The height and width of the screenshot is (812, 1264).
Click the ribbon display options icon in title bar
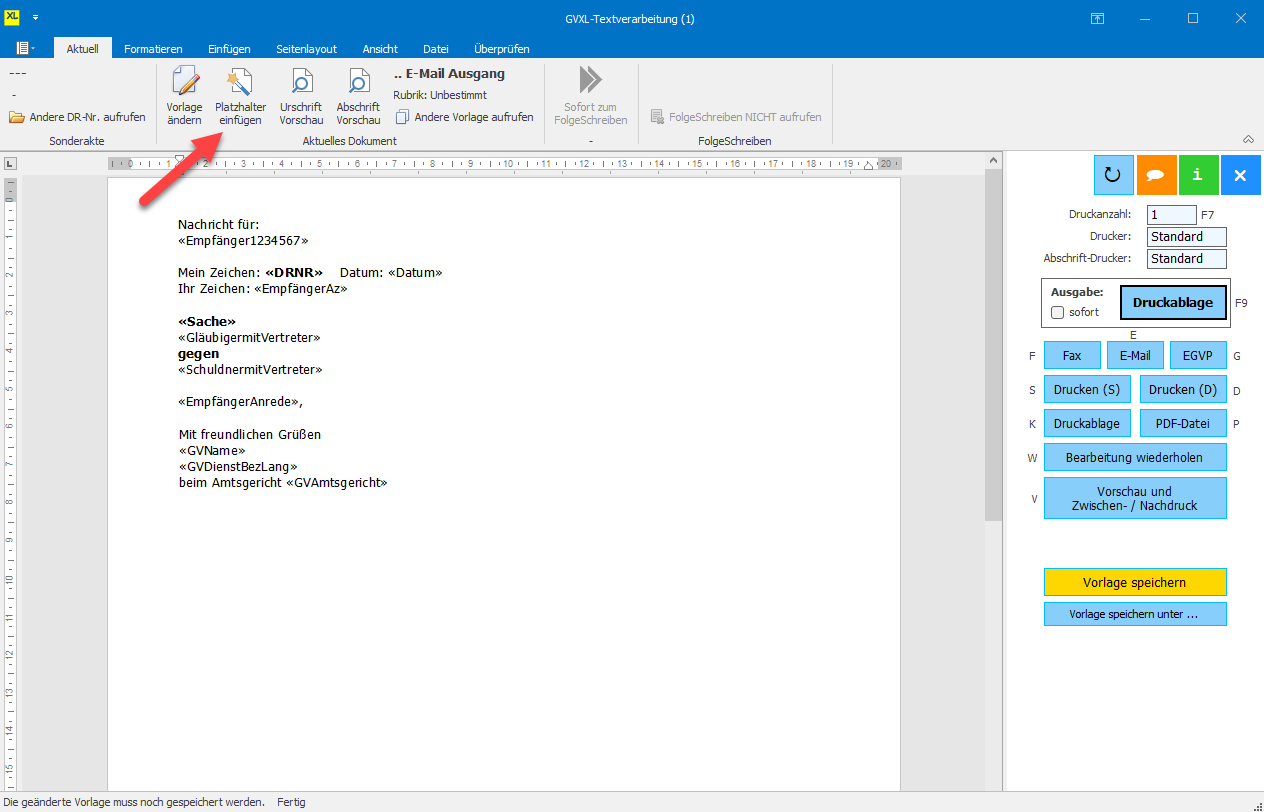1097,18
